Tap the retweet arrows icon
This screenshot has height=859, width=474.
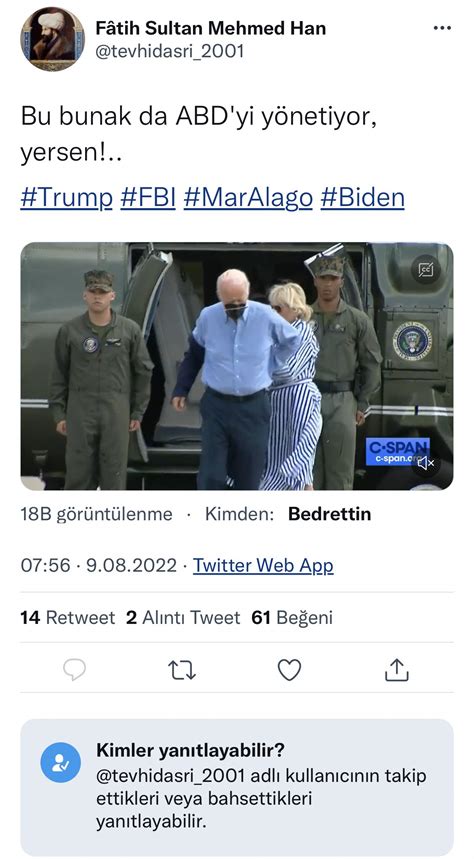tap(182, 669)
